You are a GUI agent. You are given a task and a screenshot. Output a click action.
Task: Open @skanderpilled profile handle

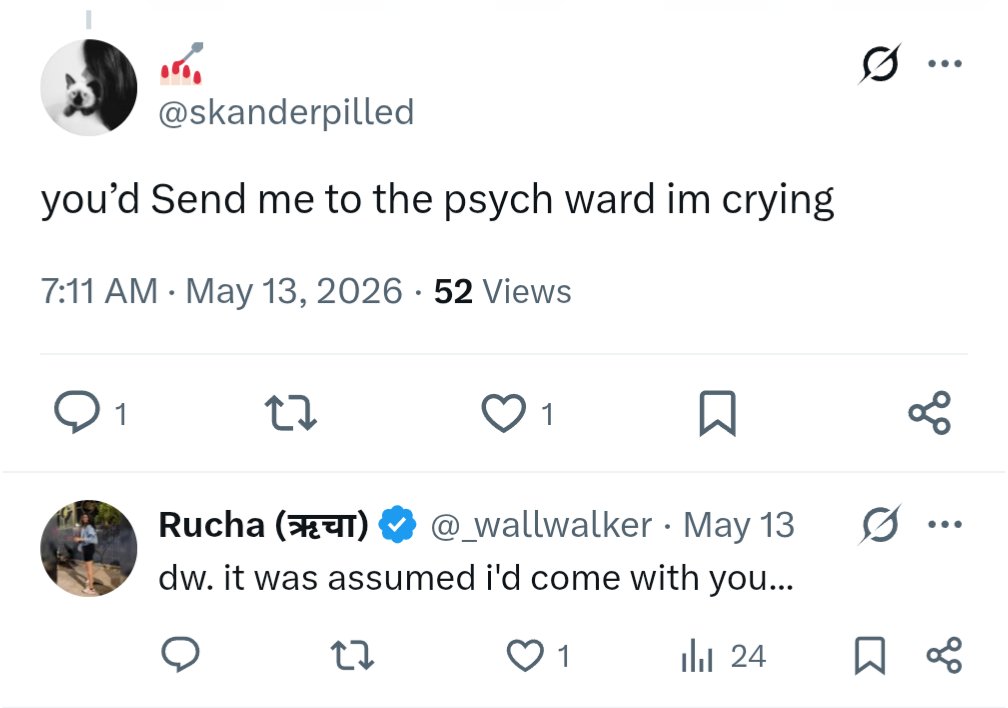point(286,113)
